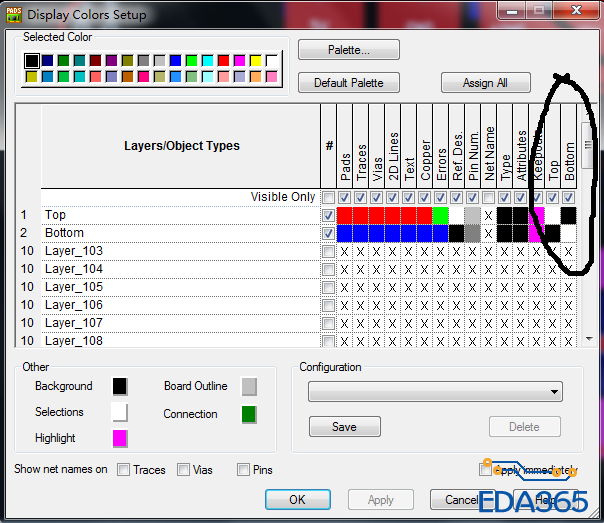Image resolution: width=604 pixels, height=523 pixels.
Task: Select the Layer_107 row label
Action: (74, 323)
